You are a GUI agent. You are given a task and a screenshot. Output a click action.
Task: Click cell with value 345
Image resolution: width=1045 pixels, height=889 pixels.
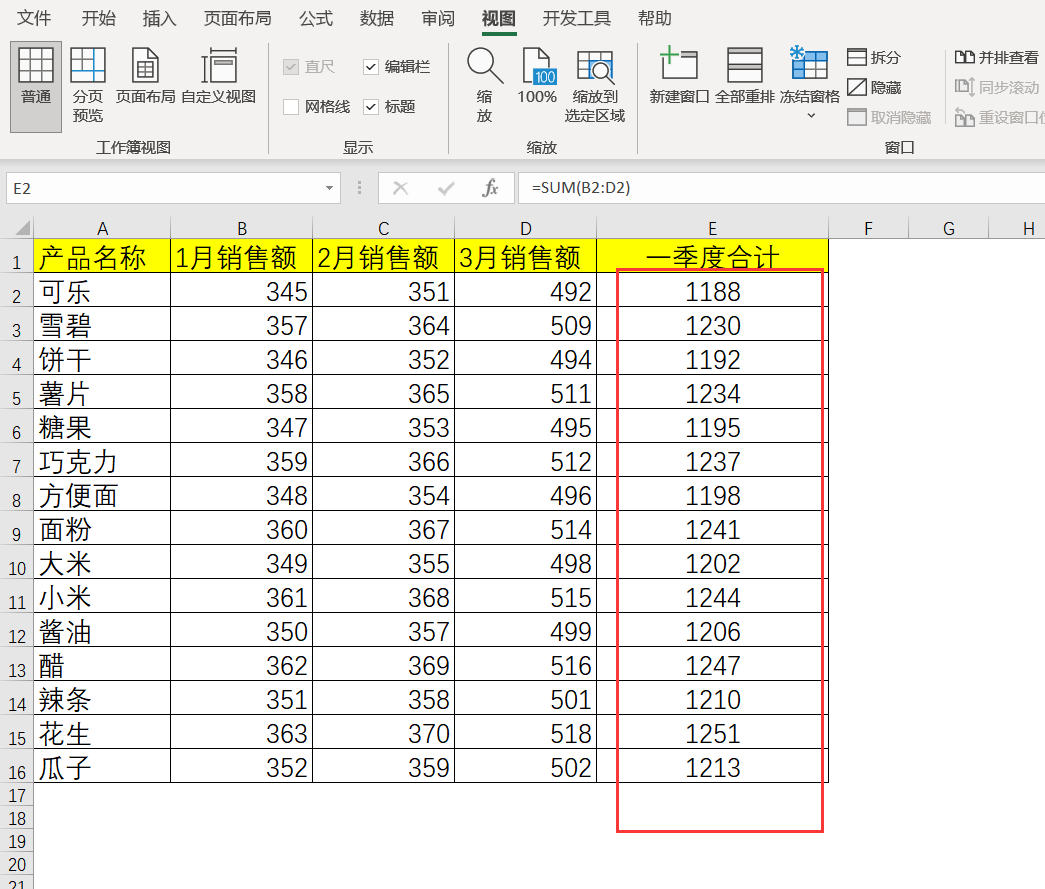(242, 291)
